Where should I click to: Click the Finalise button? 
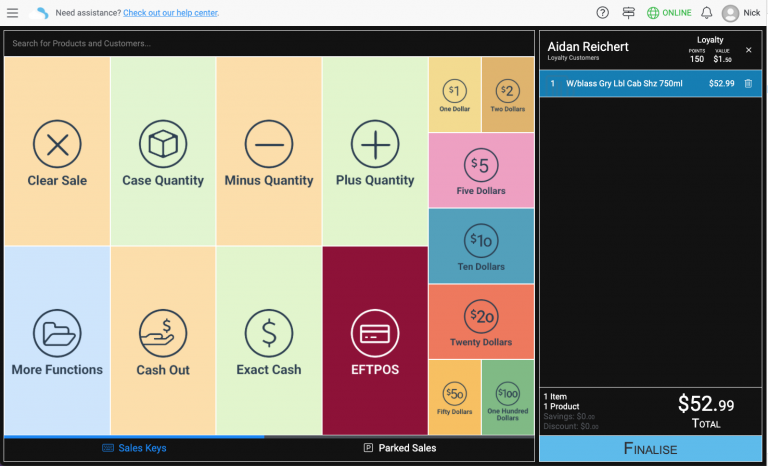(x=650, y=448)
